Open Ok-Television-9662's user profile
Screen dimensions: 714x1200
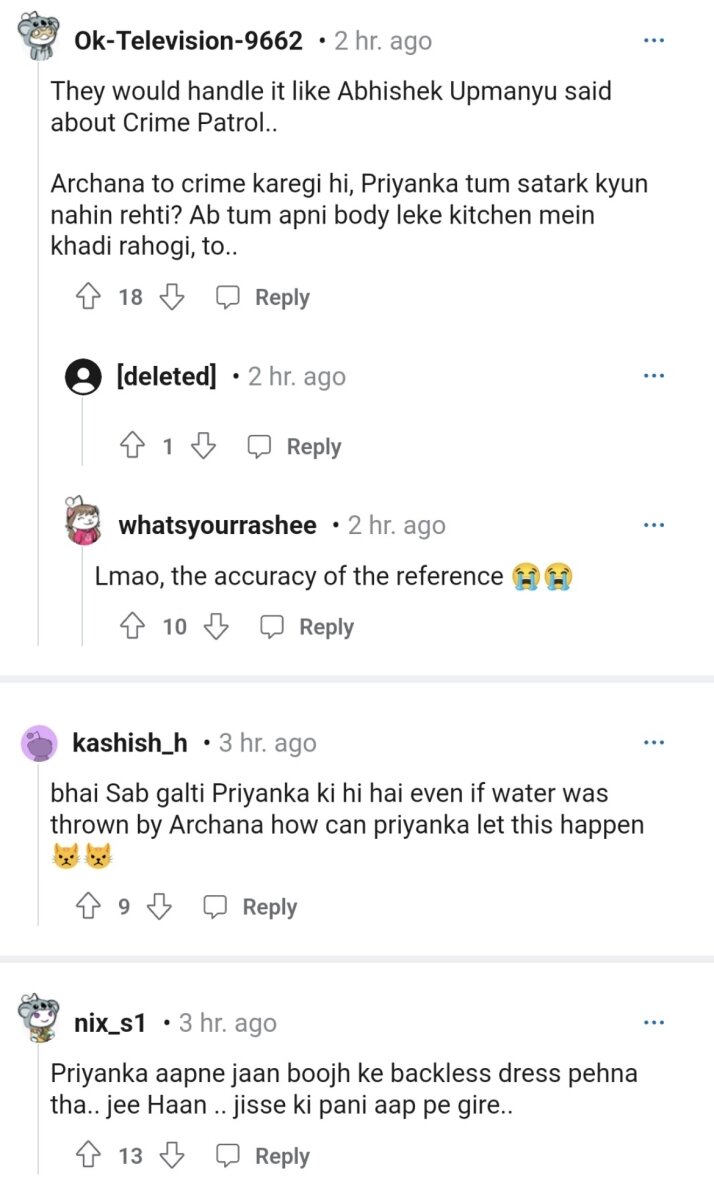coord(188,41)
